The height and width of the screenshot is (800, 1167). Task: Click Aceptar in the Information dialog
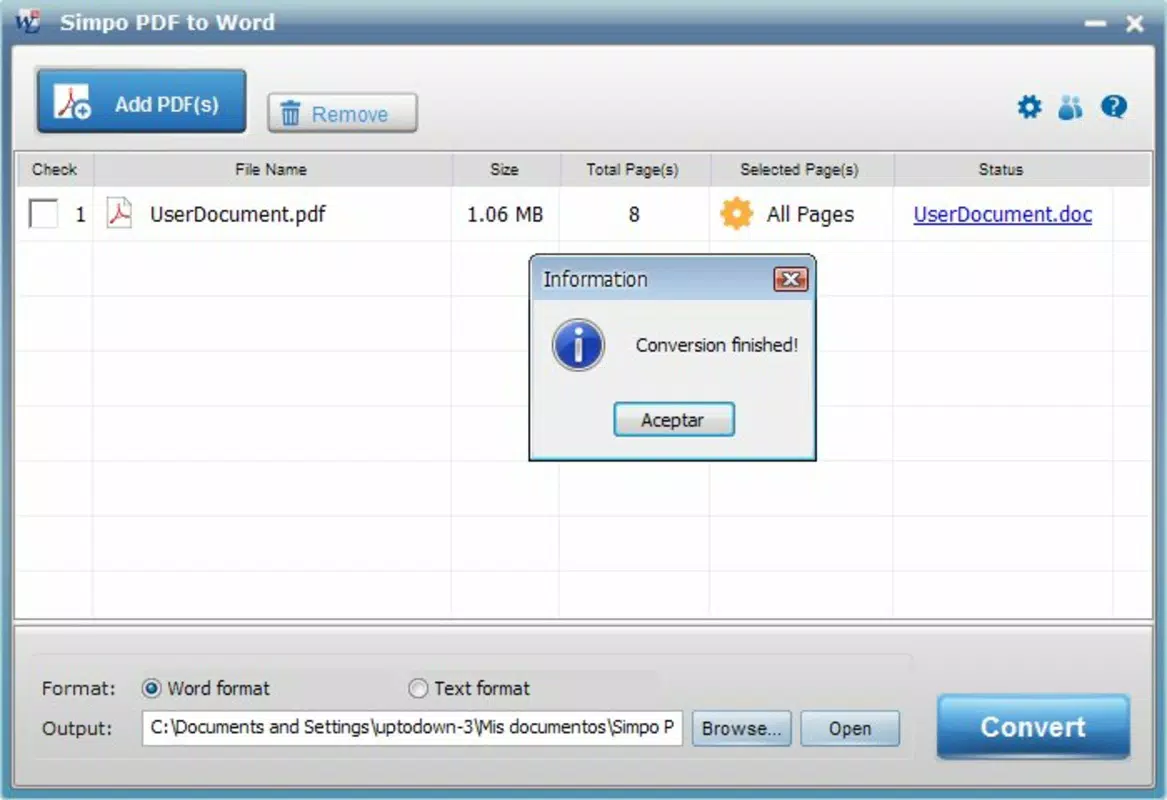pyautogui.click(x=674, y=420)
